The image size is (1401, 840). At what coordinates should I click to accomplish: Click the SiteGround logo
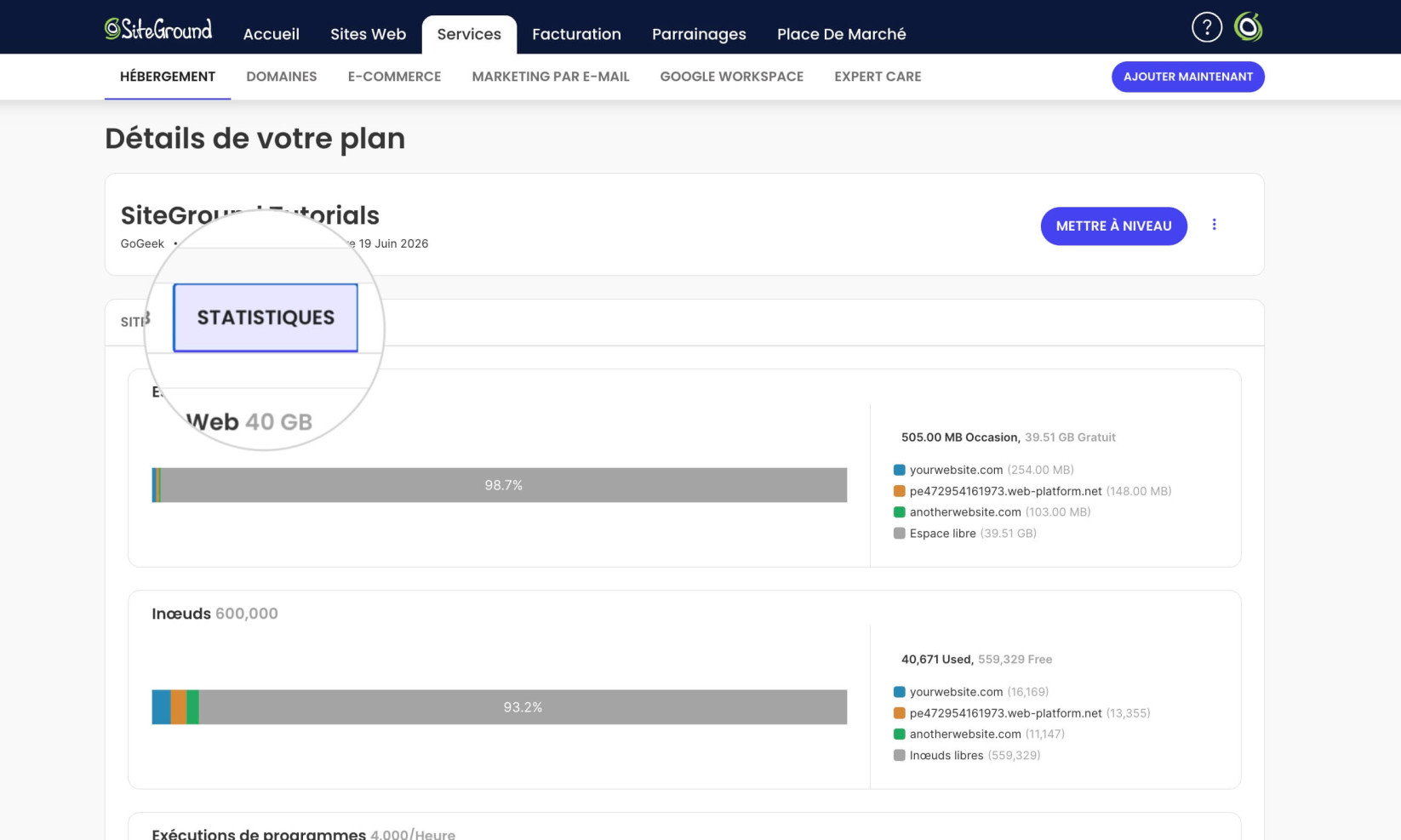[158, 29]
